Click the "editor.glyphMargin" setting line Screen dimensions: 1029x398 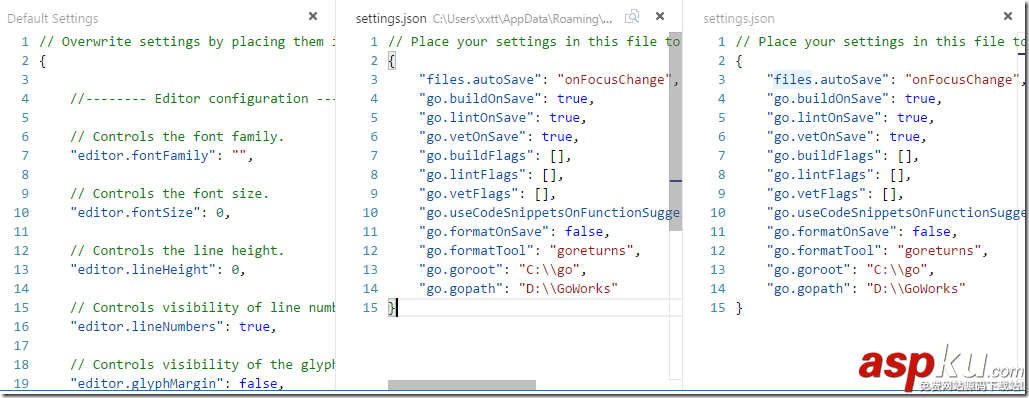pos(177,385)
